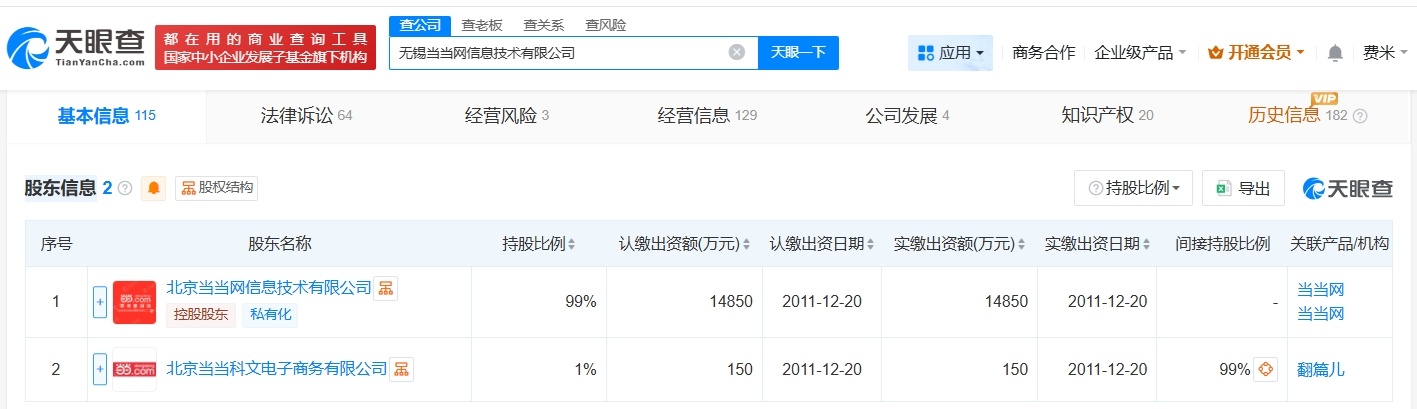The width and height of the screenshot is (1417, 409).
Task: Open the 持股比例 filter dropdown
Action: coord(1134,188)
